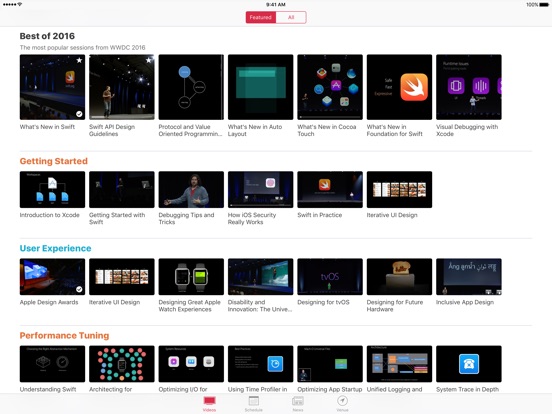Open Debugging Tips and Tricks thumbnail

click(x=191, y=189)
